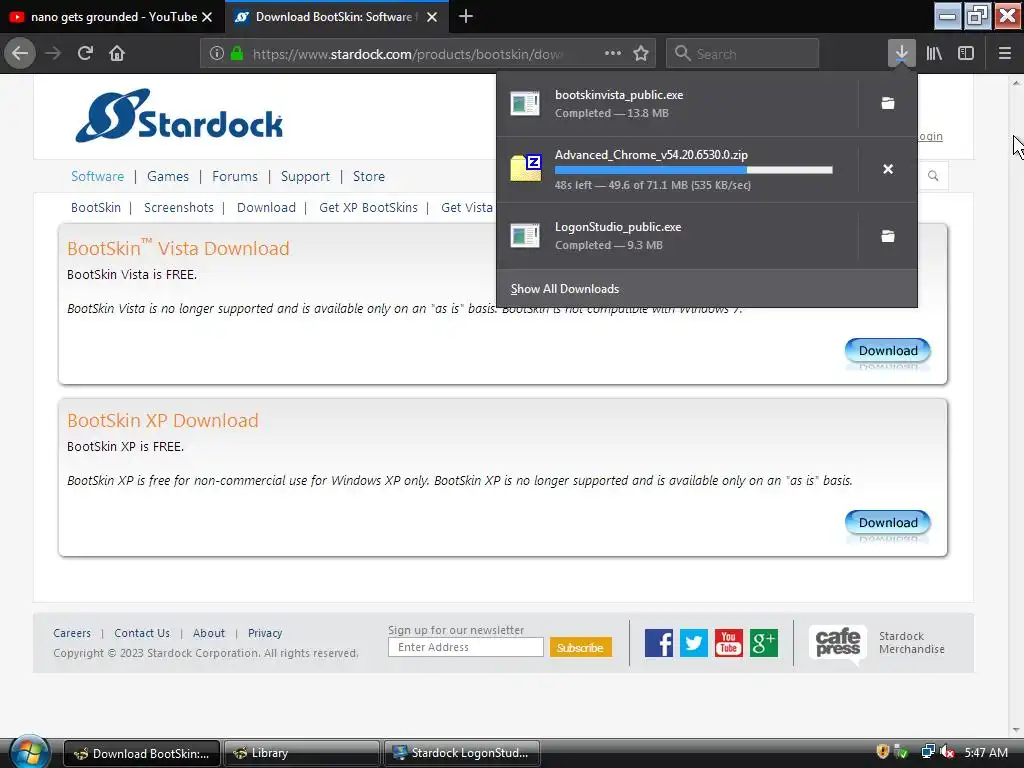Image resolution: width=1024 pixels, height=768 pixels.
Task: Open the Software navigation menu item
Action: click(97, 176)
